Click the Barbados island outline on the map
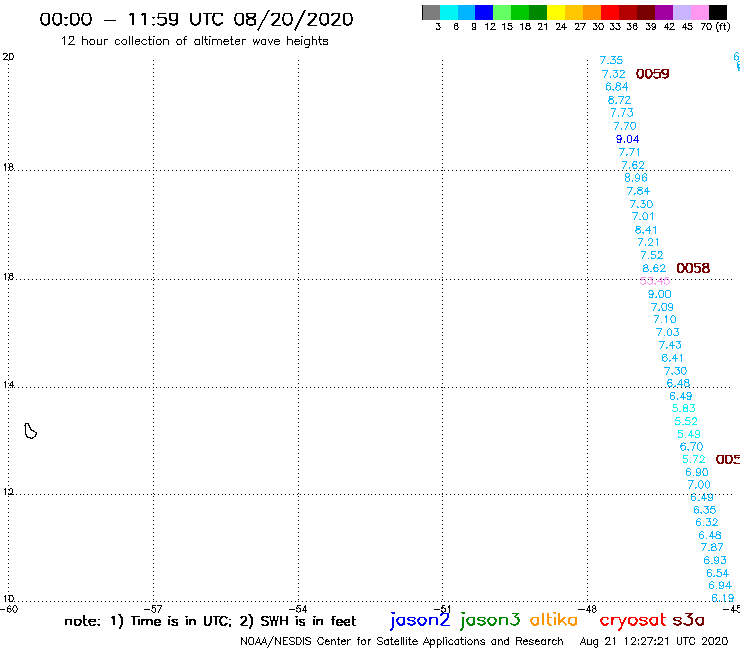Screen dimensions: 740x650 pos(31,431)
